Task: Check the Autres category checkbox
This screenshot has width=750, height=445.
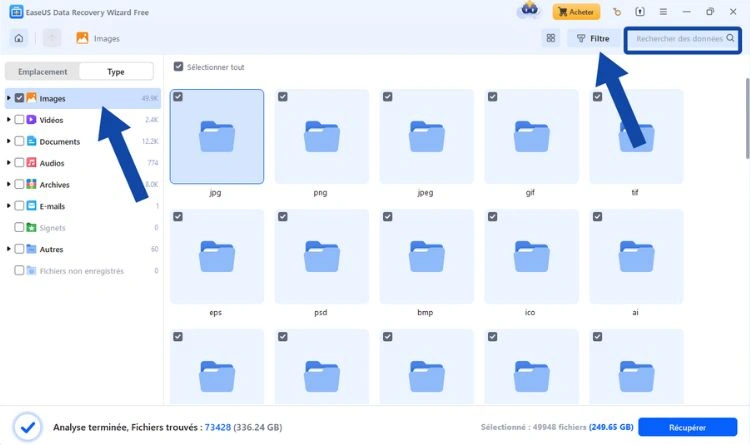Action: [x=19, y=249]
